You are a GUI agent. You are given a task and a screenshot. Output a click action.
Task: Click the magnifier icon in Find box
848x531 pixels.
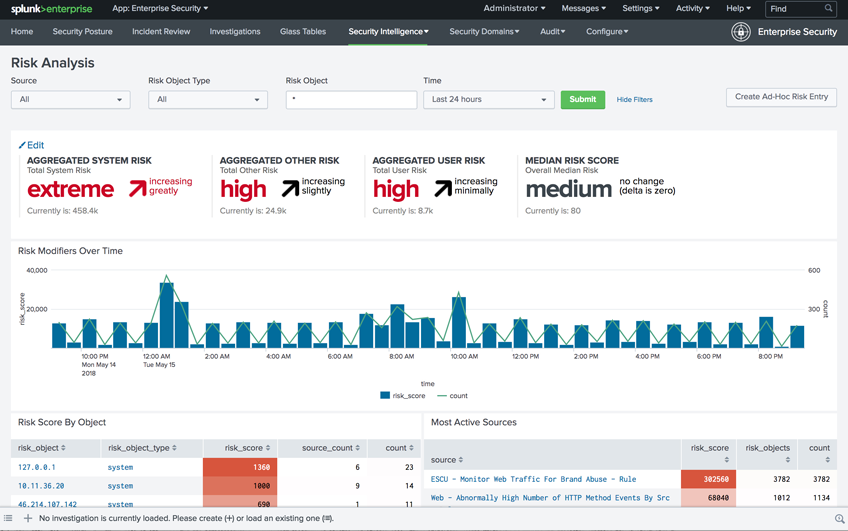coord(828,9)
